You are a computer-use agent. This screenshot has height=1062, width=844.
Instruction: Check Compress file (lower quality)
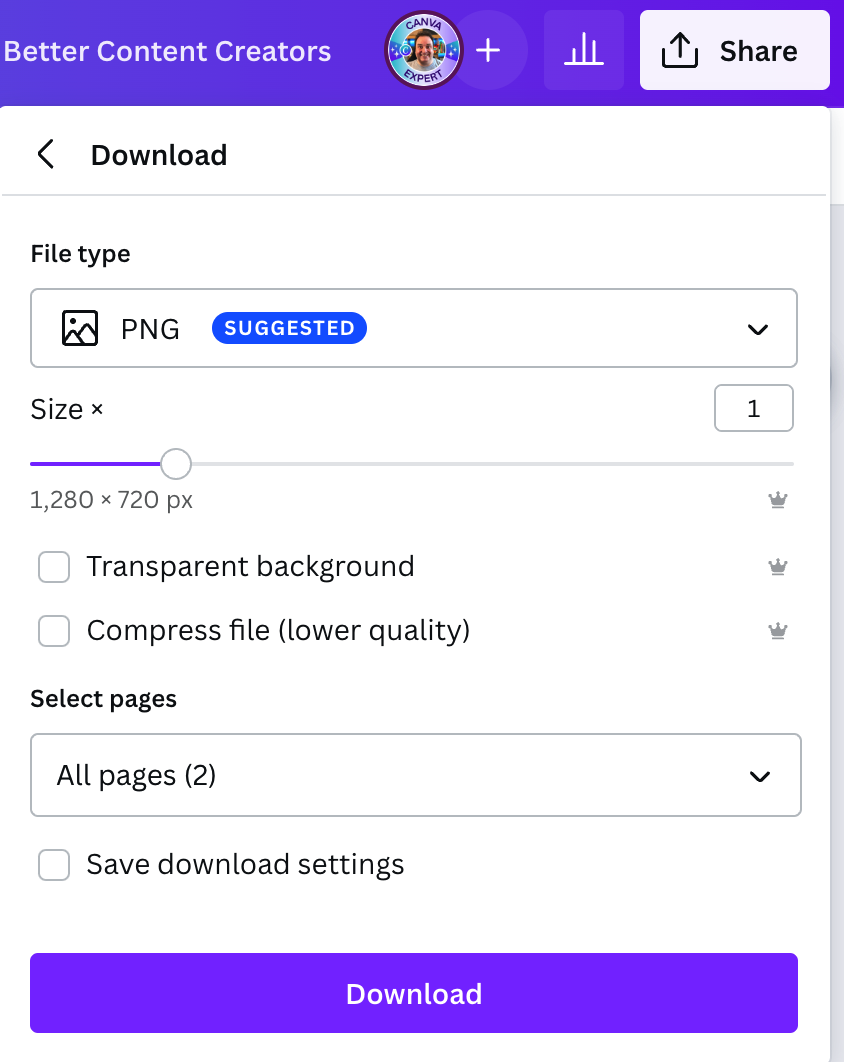54,630
